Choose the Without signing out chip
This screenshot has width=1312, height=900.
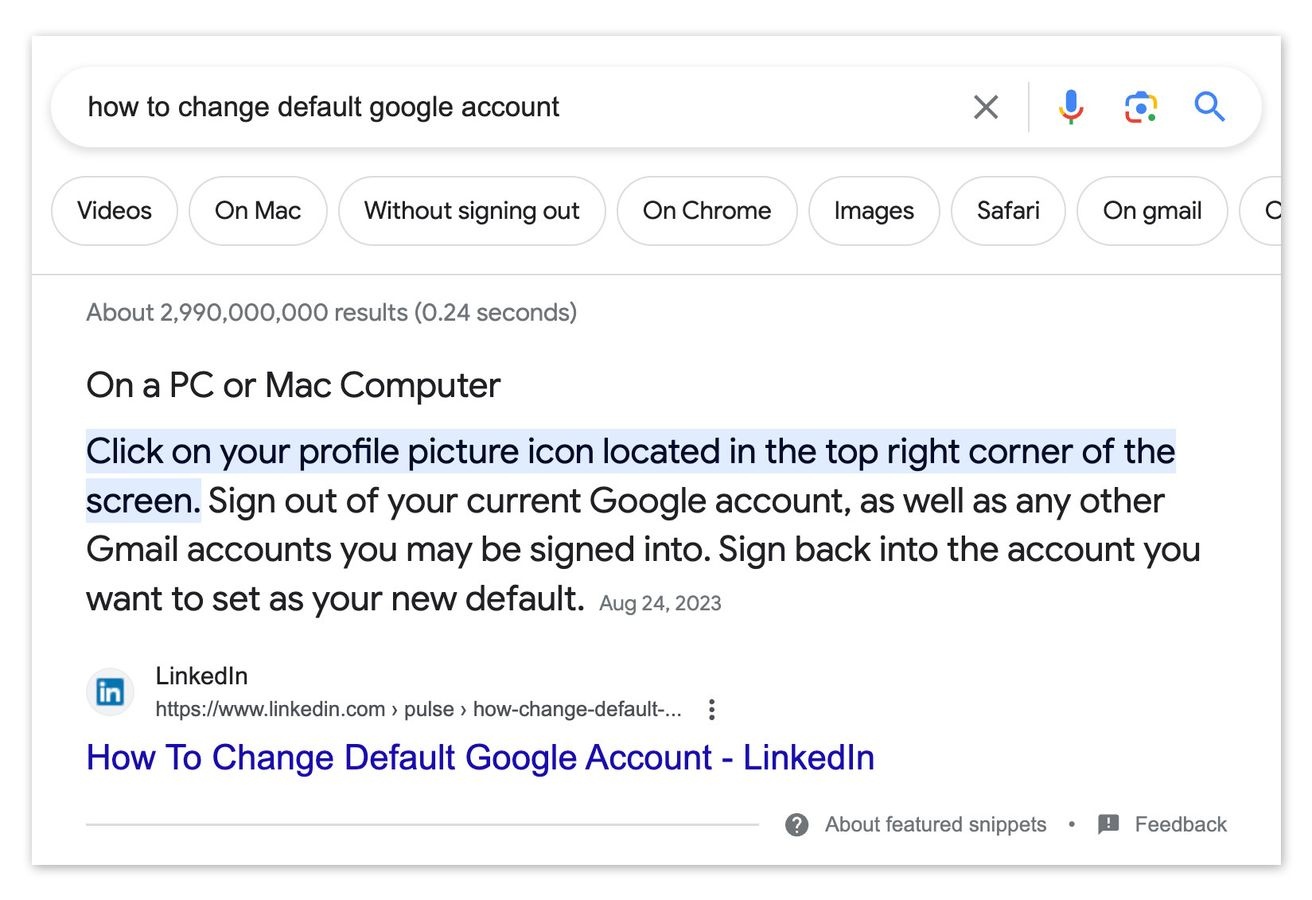point(472,210)
